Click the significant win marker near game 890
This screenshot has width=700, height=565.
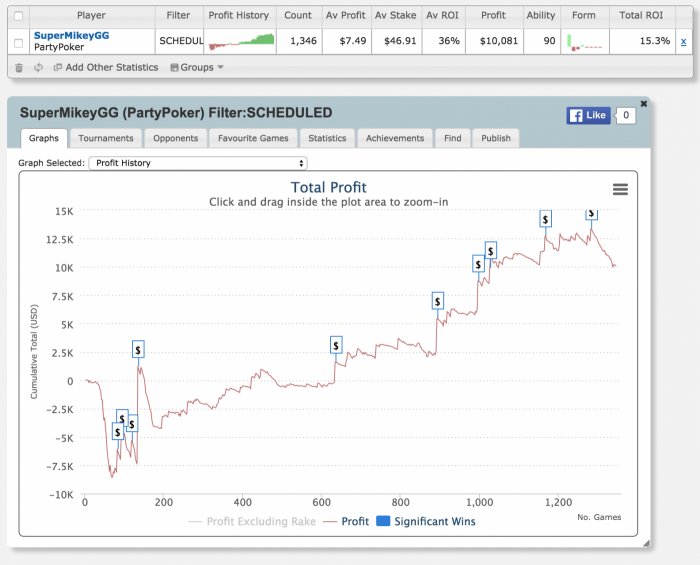click(x=438, y=301)
